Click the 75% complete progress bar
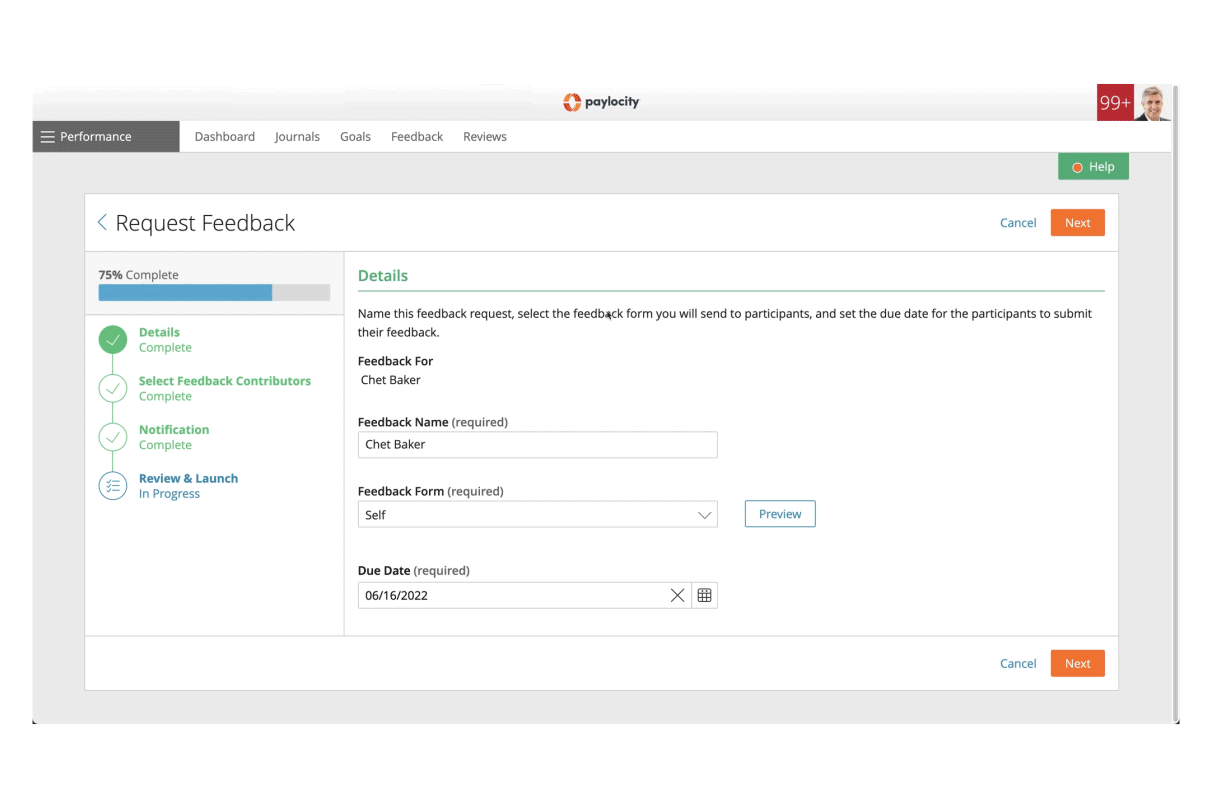The height and width of the screenshot is (806, 1208). pos(214,292)
